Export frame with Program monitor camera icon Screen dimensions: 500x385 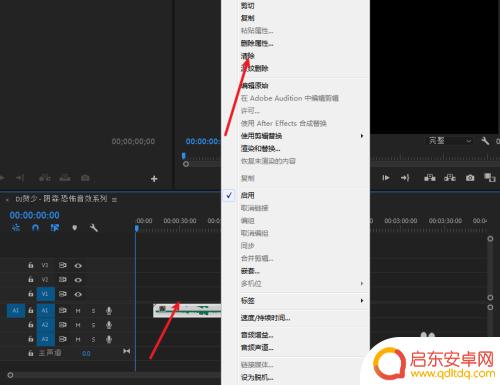point(470,178)
